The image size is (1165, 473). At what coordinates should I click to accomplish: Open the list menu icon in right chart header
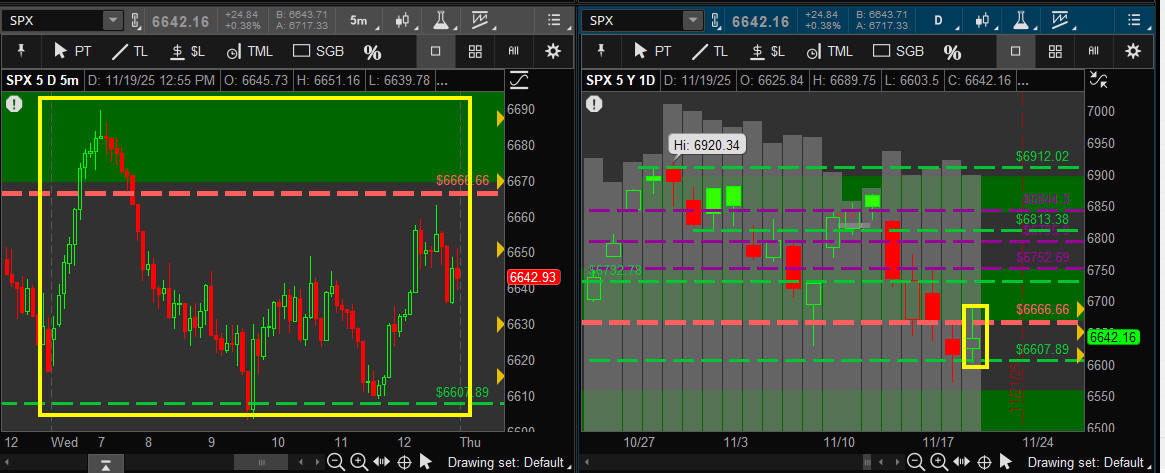point(1132,20)
